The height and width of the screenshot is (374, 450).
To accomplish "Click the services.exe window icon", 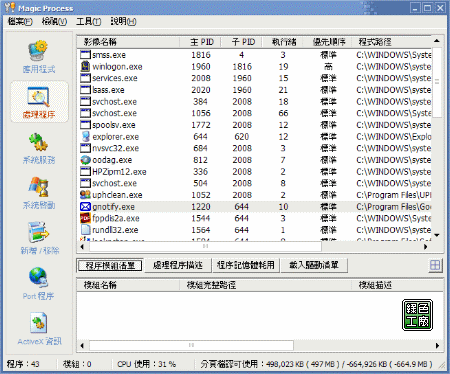I will click(85, 78).
